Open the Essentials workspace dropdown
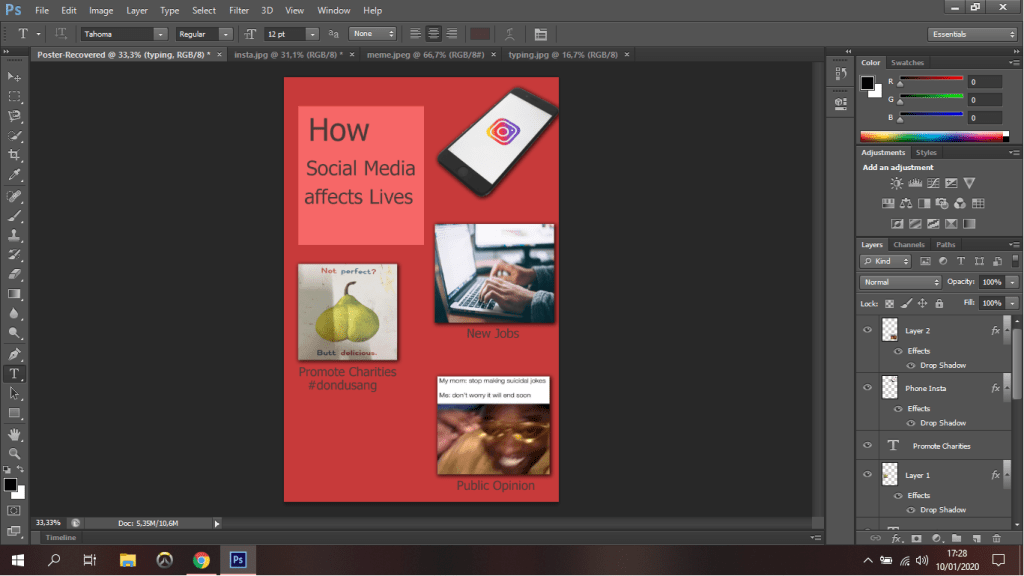This screenshot has width=1024, height=576. tap(972, 34)
